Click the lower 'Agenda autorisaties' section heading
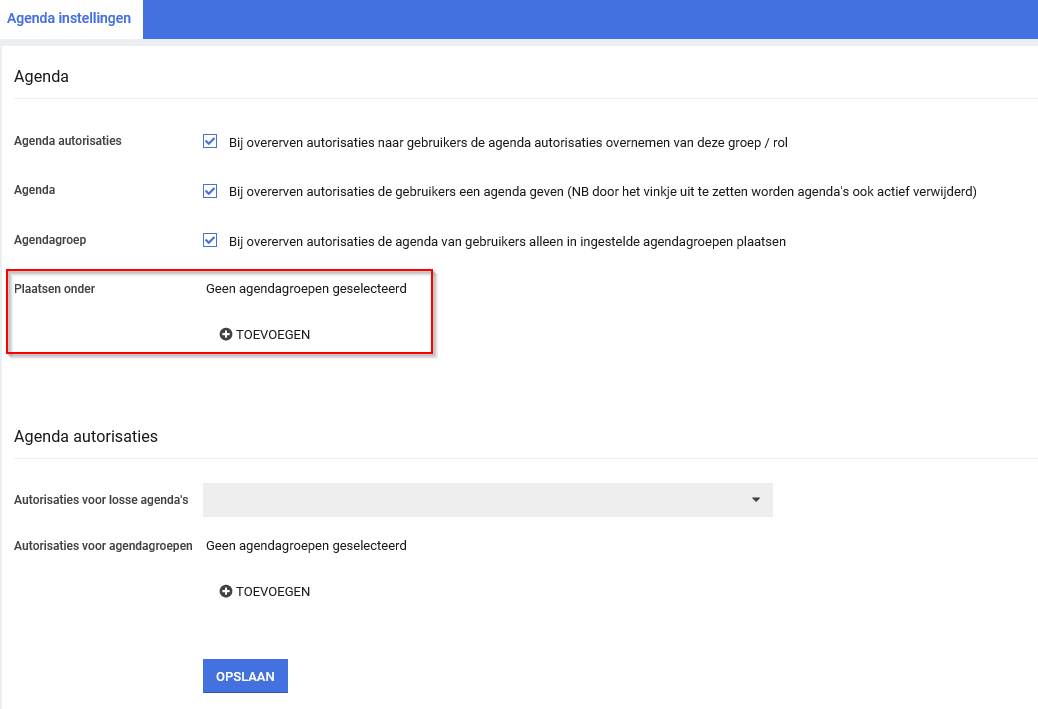 86,437
